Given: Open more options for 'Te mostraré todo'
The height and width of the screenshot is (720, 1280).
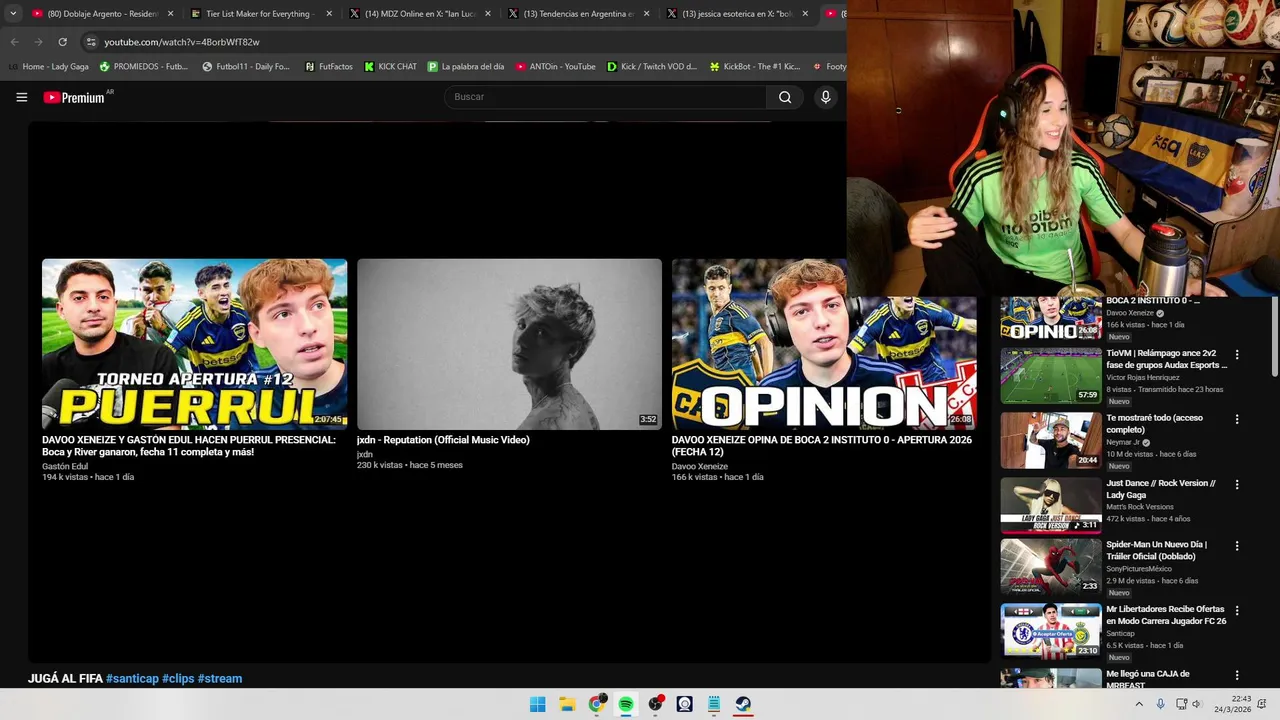Looking at the screenshot, I should coord(1237,419).
